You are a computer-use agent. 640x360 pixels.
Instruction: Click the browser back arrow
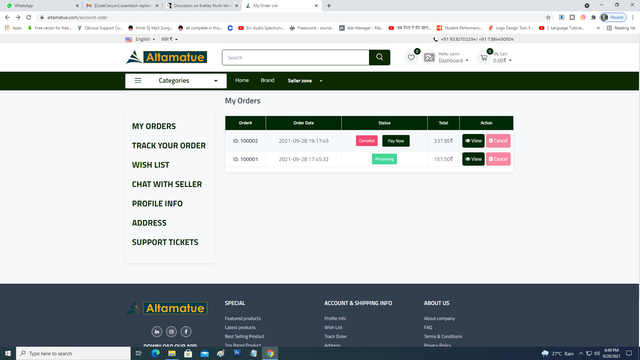click(7, 18)
